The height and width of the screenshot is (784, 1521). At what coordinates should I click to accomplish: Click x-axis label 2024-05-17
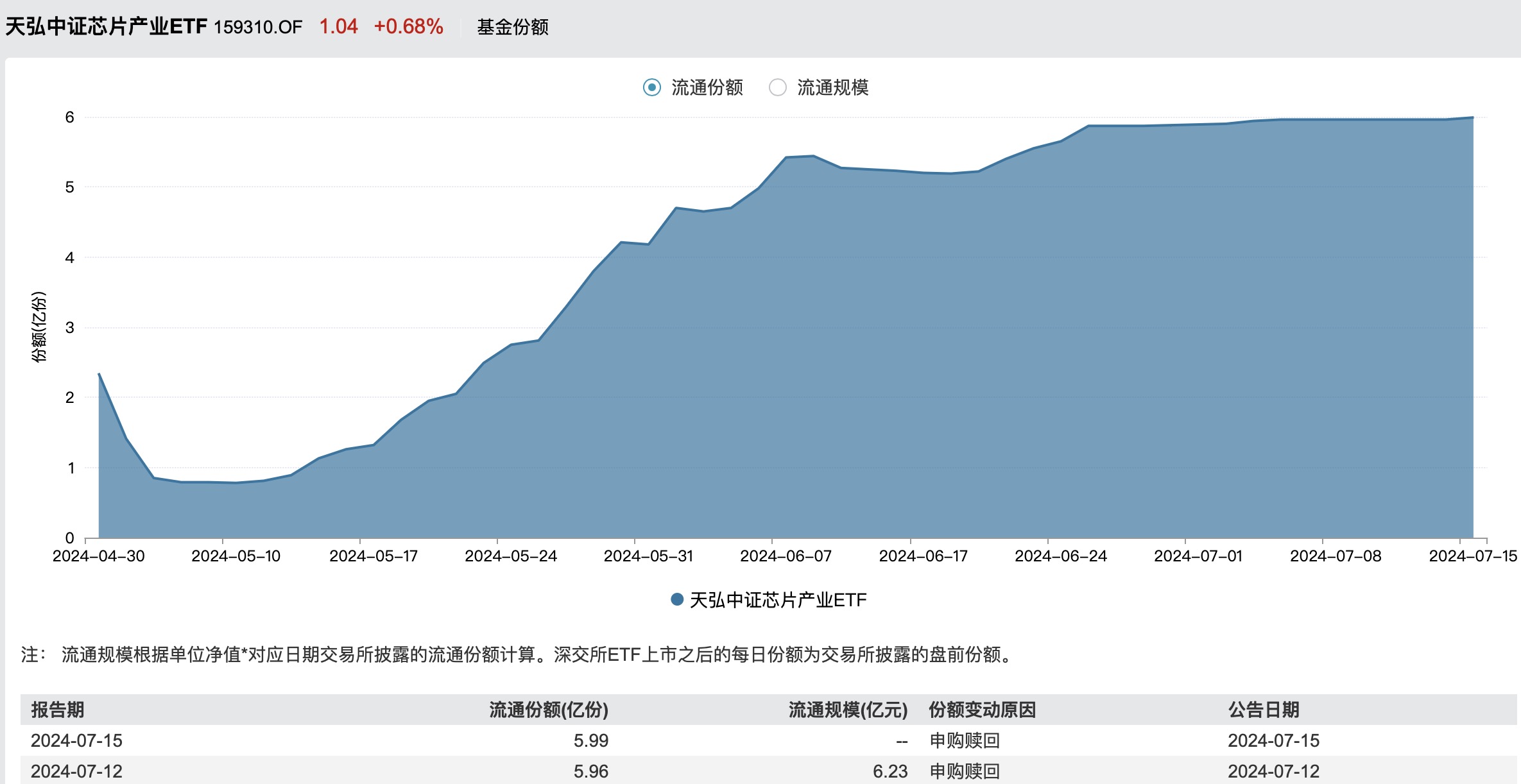374,556
